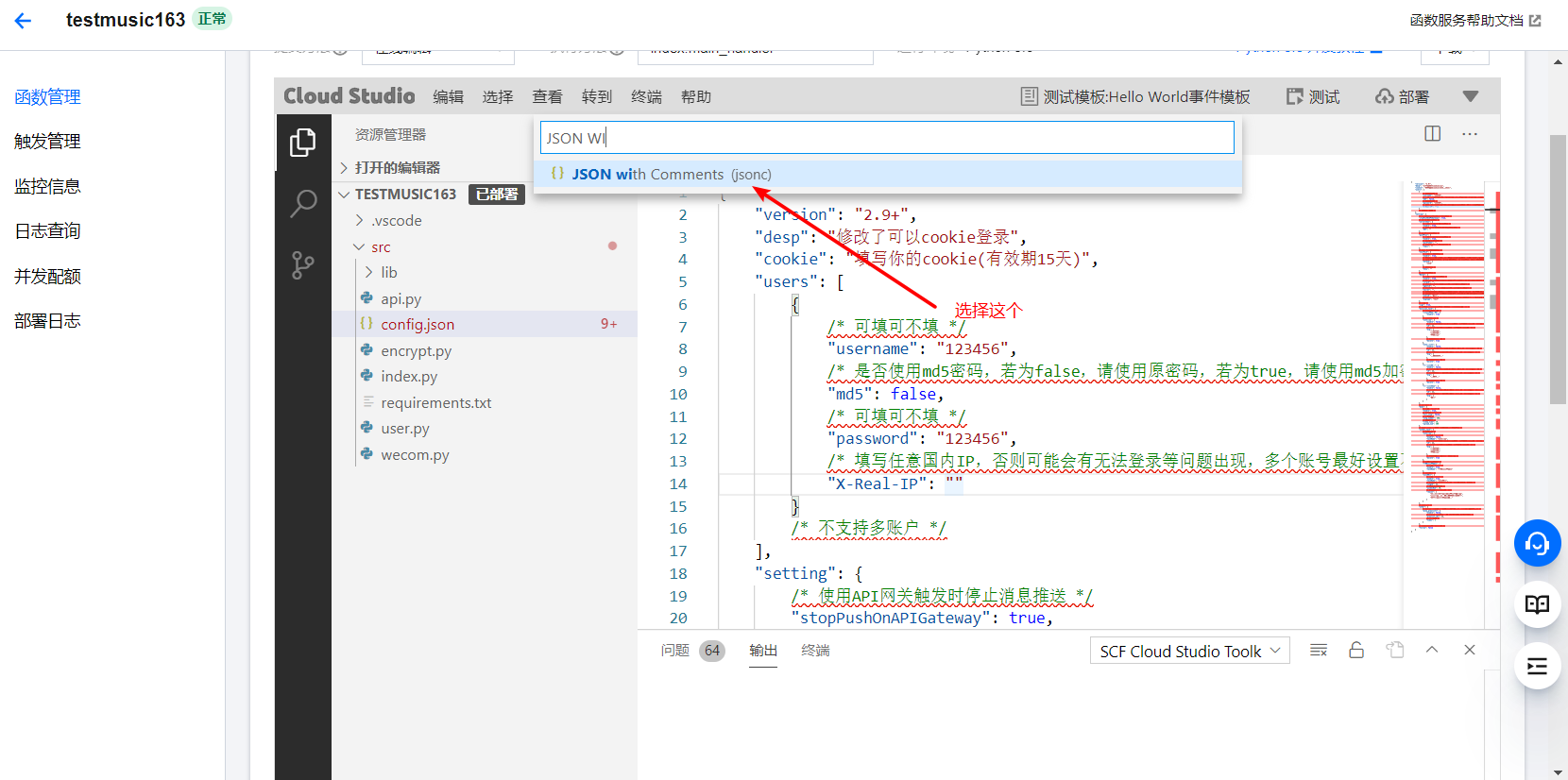
Task: Close the bottom output panel
Action: (x=1470, y=650)
